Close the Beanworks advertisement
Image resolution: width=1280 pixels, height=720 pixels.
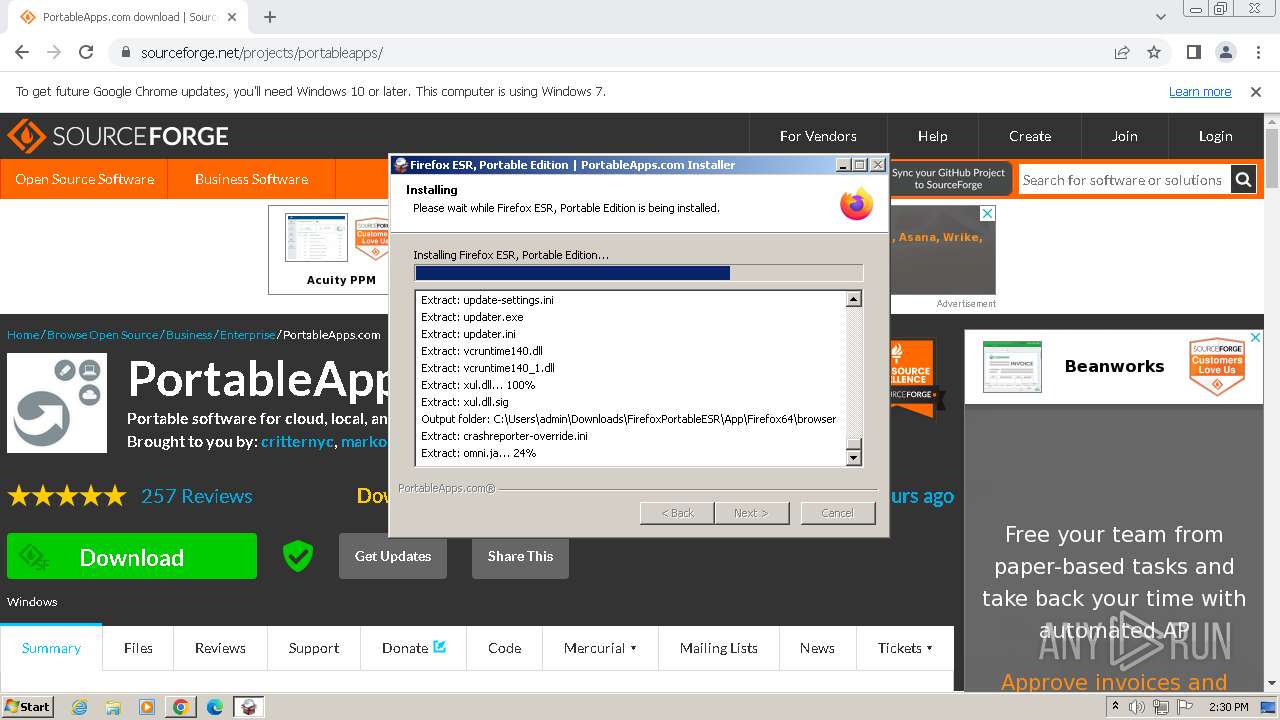point(1256,338)
